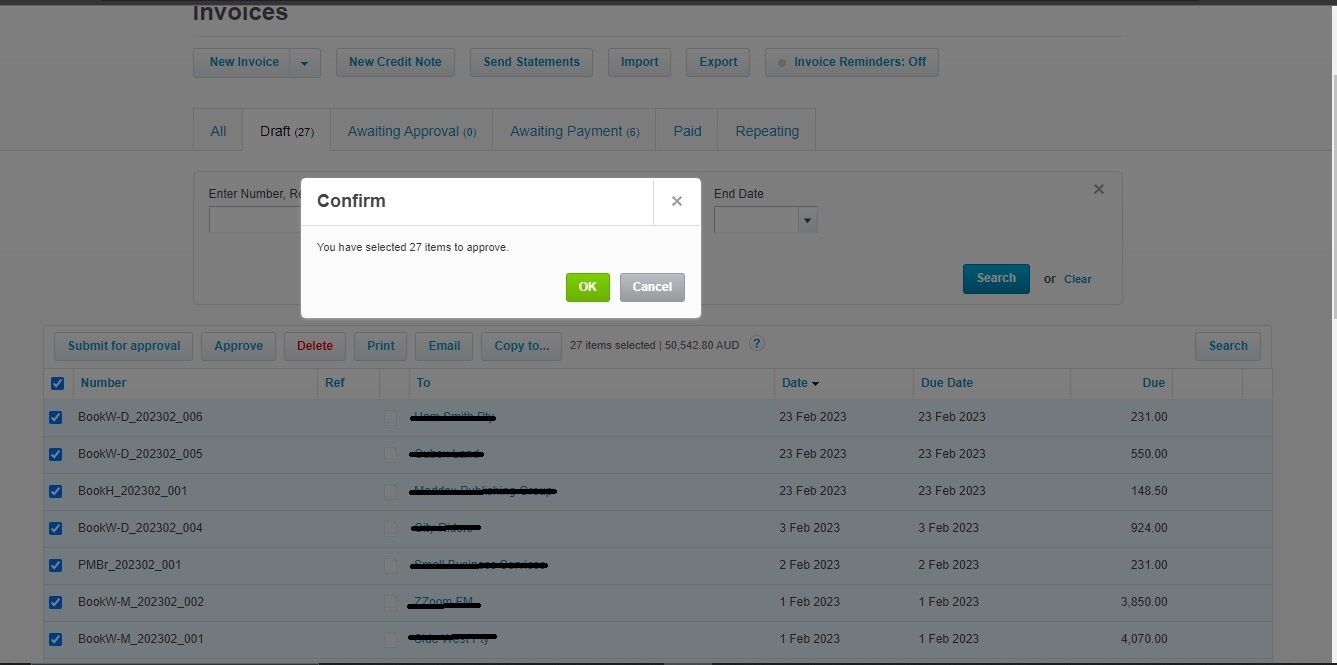Click the Email button

click(444, 346)
